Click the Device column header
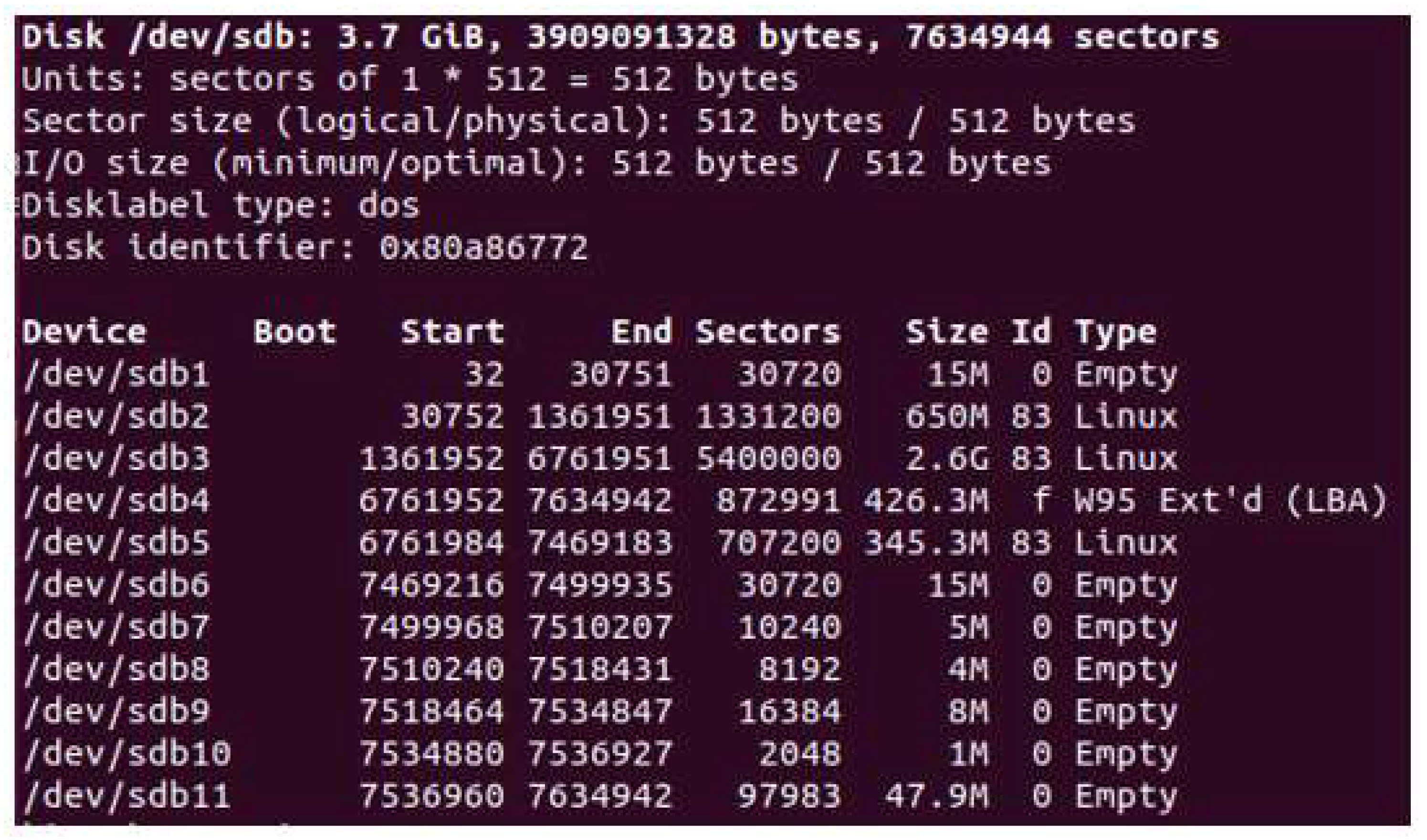The height and width of the screenshot is (840, 1427). coord(84,332)
